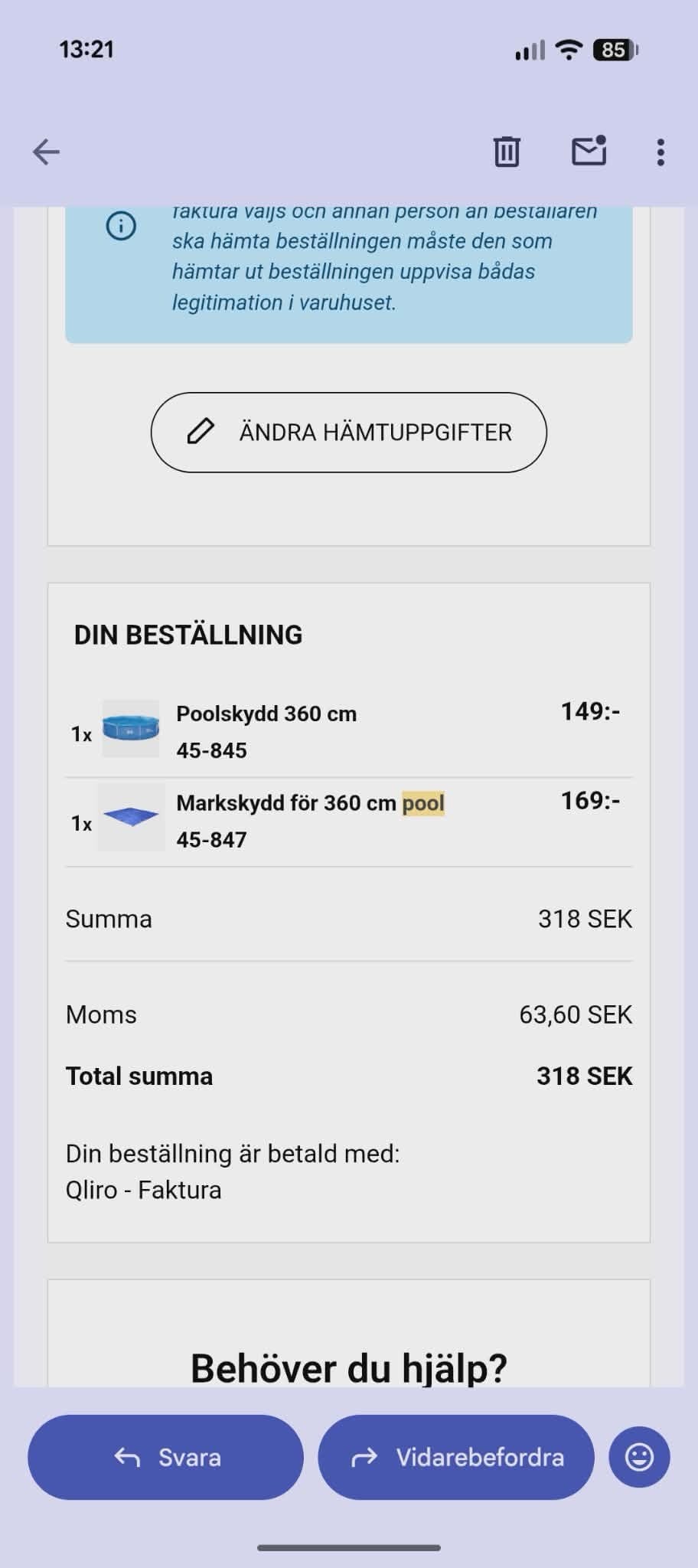Open Poolskydd 360 cm product link
Viewport: 698px width, 1568px height.
tap(266, 714)
